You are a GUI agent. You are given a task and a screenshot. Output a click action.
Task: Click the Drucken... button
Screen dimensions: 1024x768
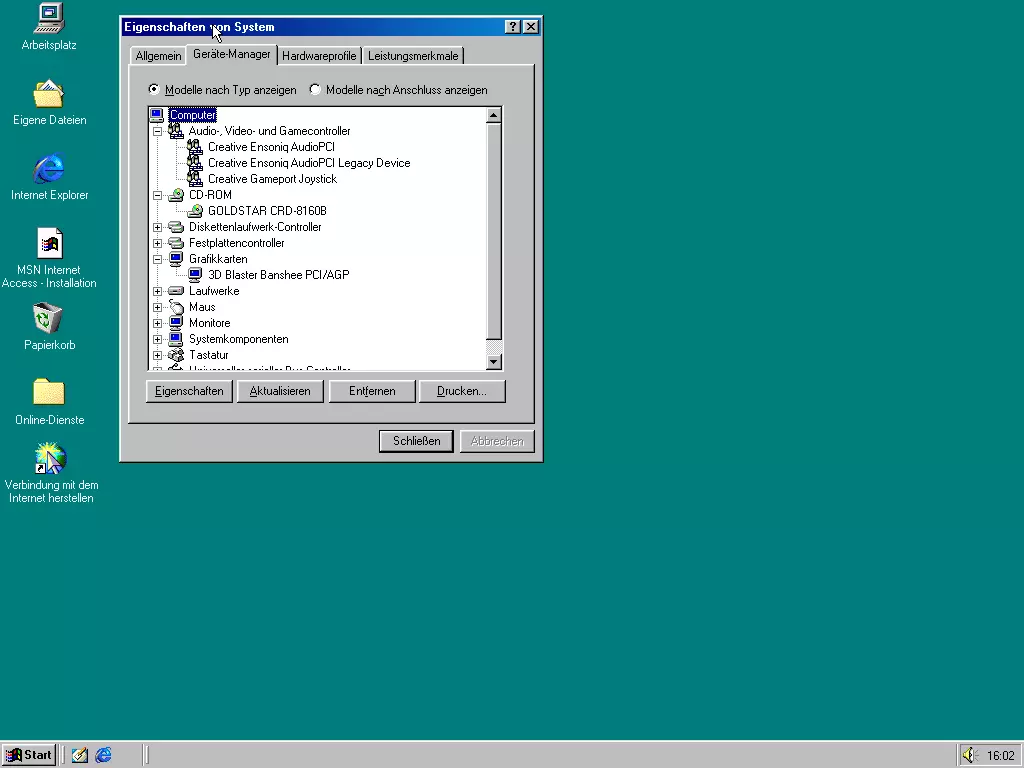tap(462, 391)
